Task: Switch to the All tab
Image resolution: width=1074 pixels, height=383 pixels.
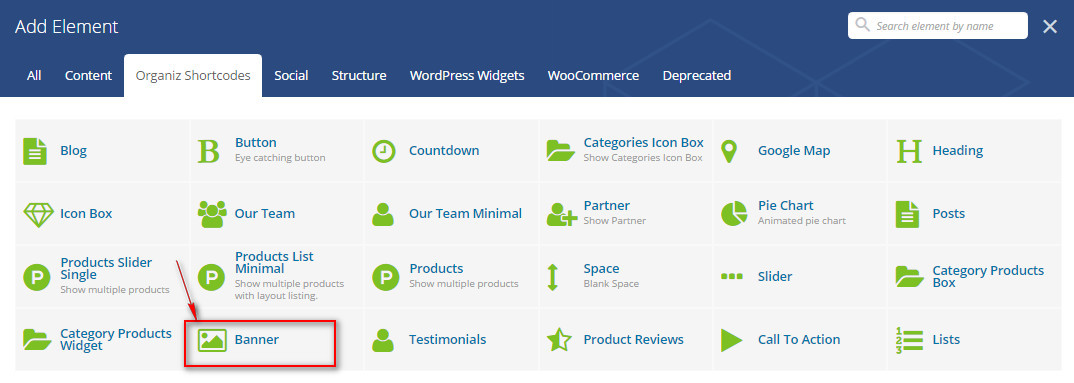Action: point(34,75)
